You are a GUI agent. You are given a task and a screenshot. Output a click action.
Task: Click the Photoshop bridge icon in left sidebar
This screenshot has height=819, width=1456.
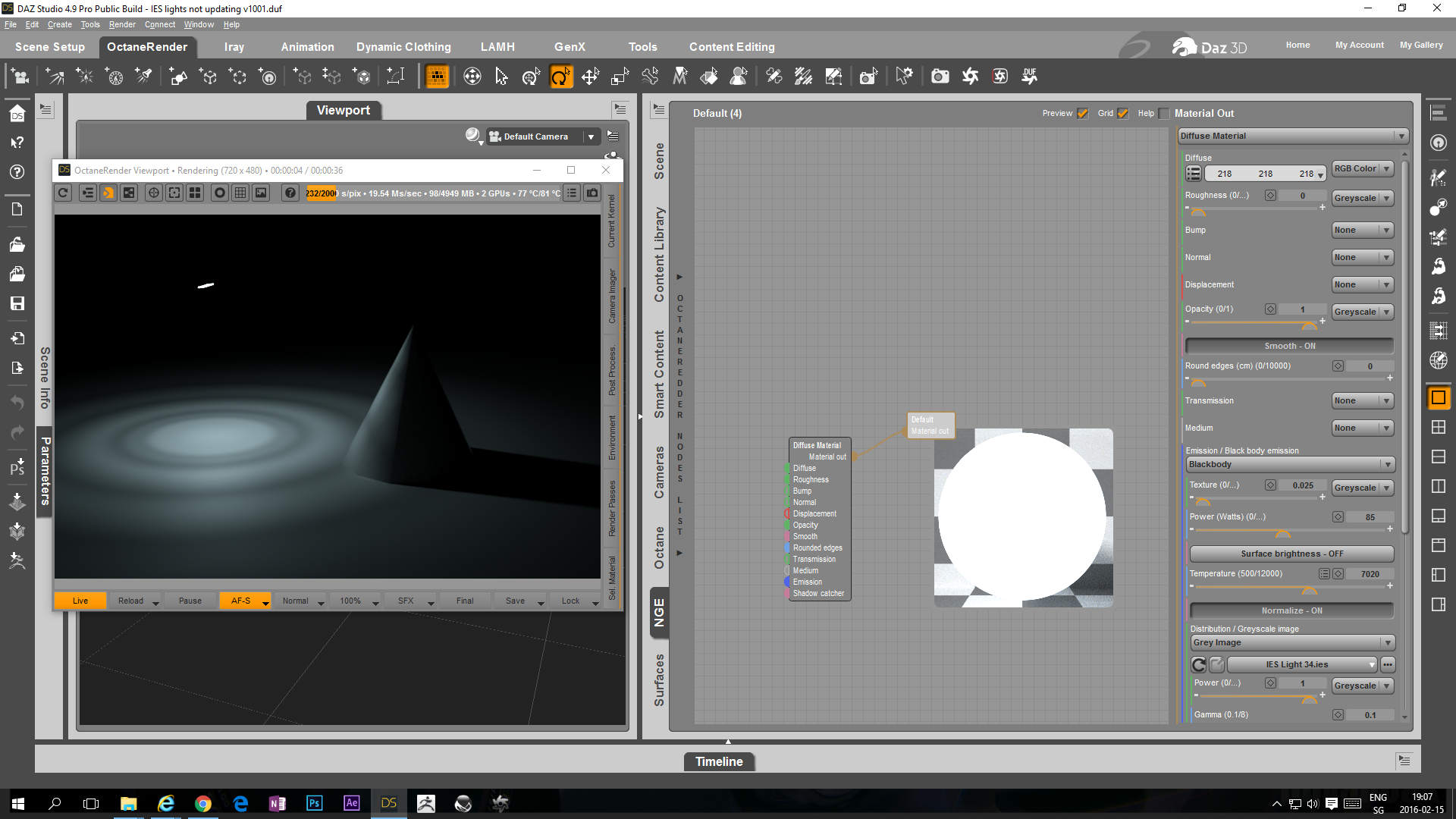(x=17, y=467)
